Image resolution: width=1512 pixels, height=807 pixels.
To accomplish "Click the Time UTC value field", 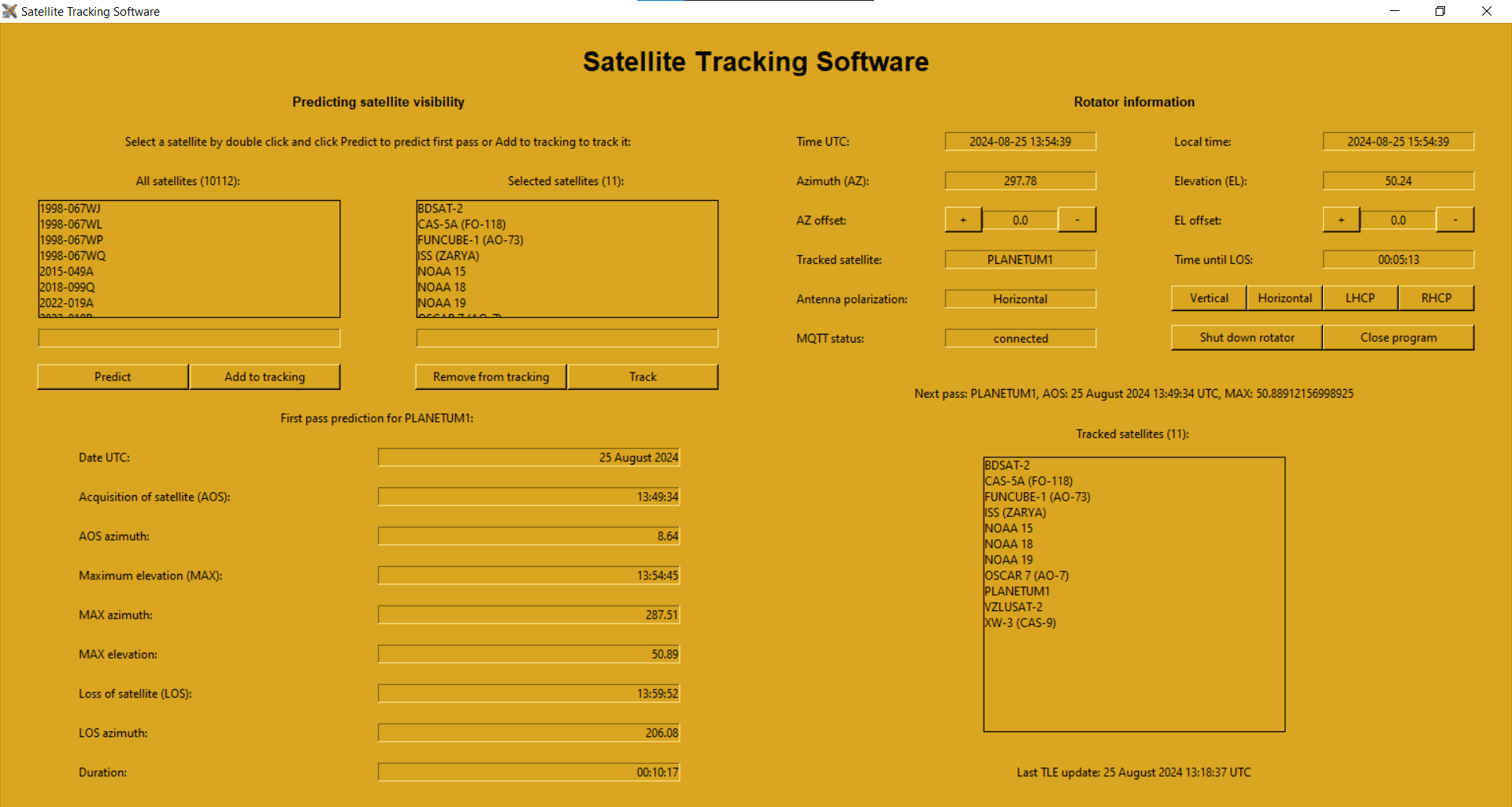I will (x=1020, y=142).
